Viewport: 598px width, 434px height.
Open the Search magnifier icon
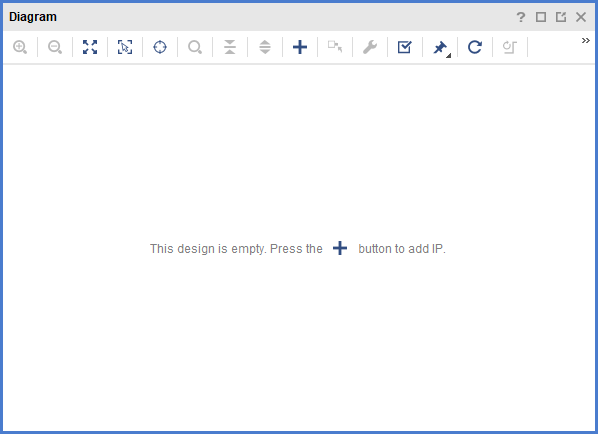point(195,47)
